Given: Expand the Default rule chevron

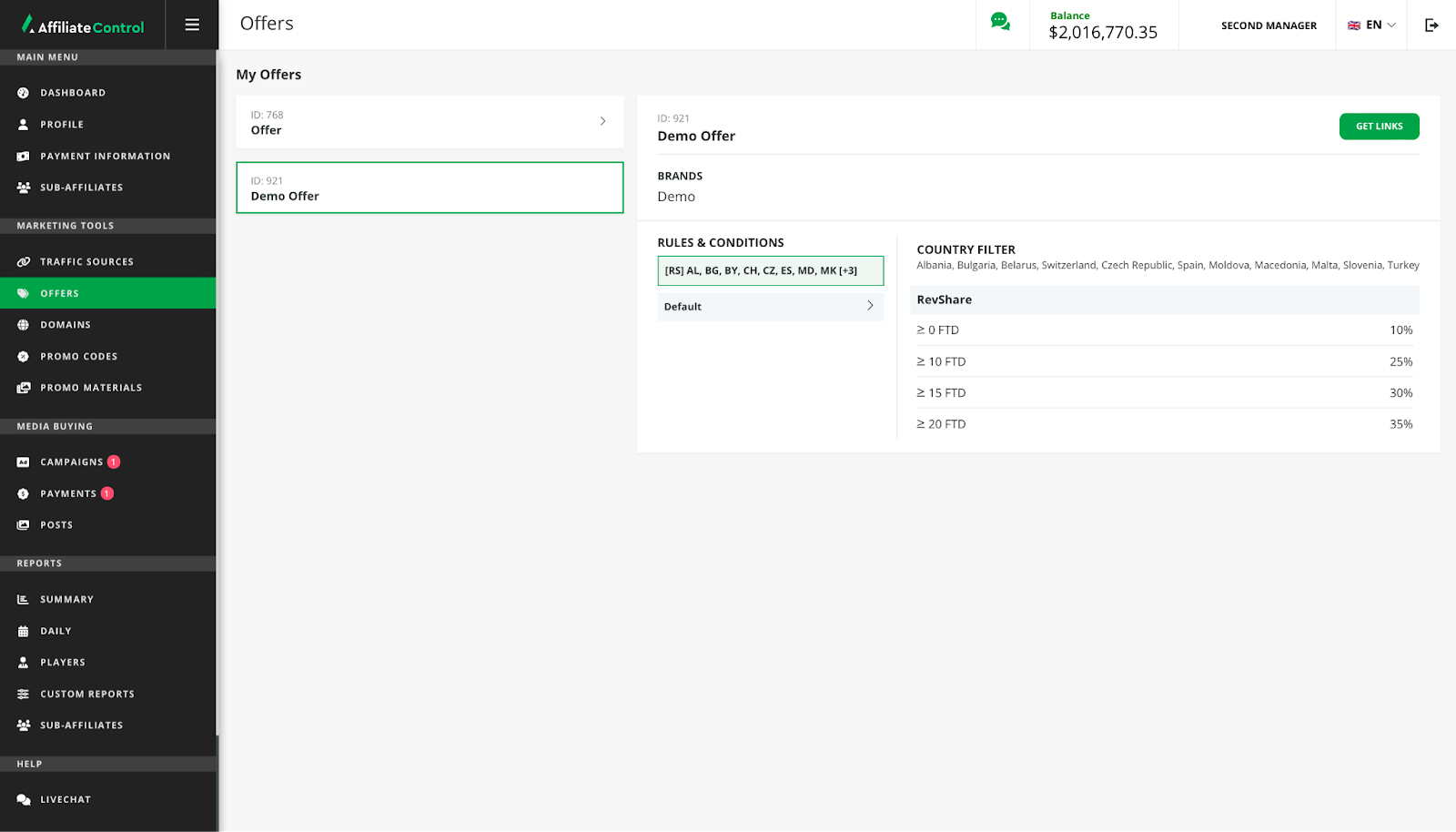Looking at the screenshot, I should [x=870, y=306].
